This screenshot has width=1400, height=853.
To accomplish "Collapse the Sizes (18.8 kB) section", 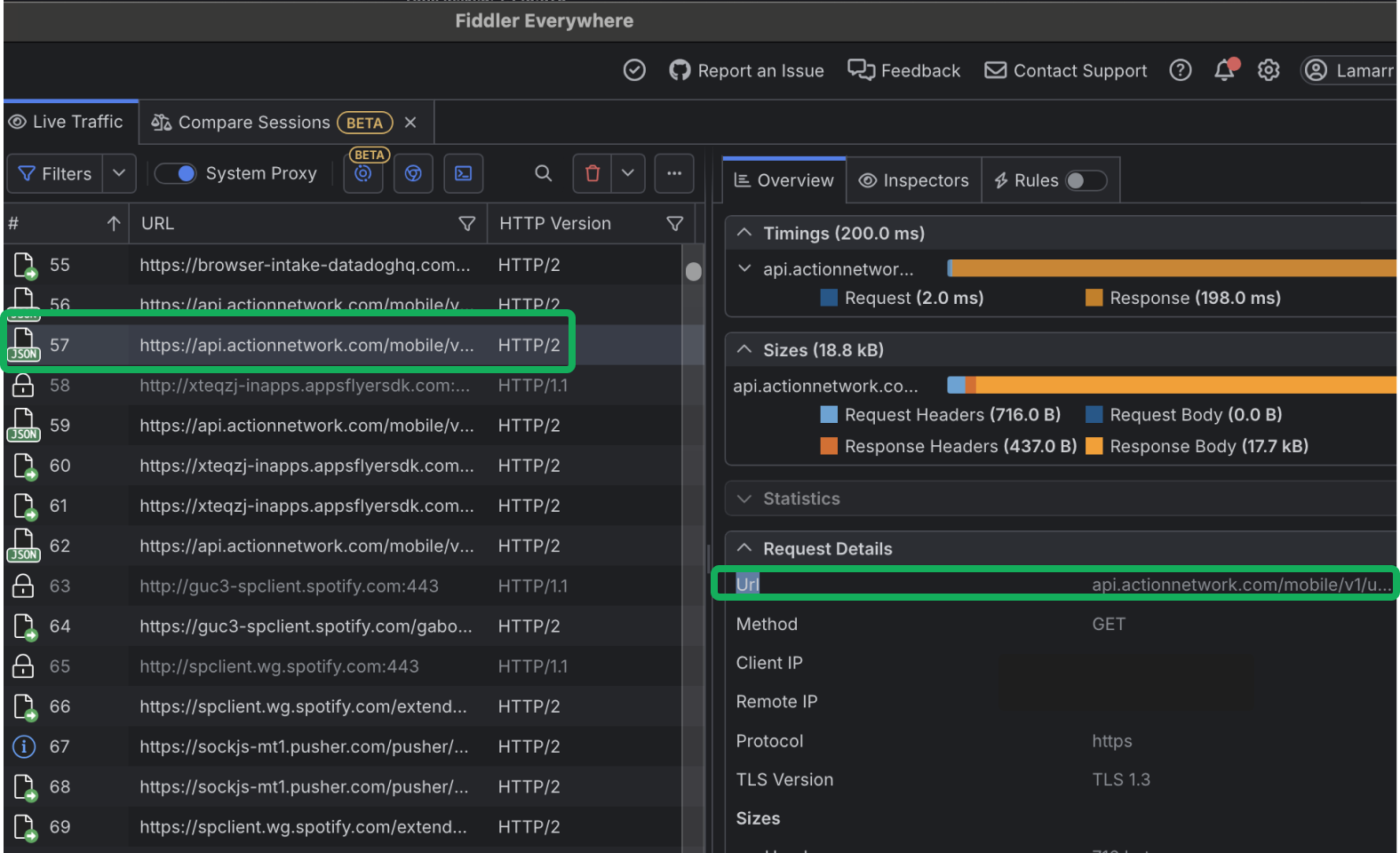I will tap(744, 350).
